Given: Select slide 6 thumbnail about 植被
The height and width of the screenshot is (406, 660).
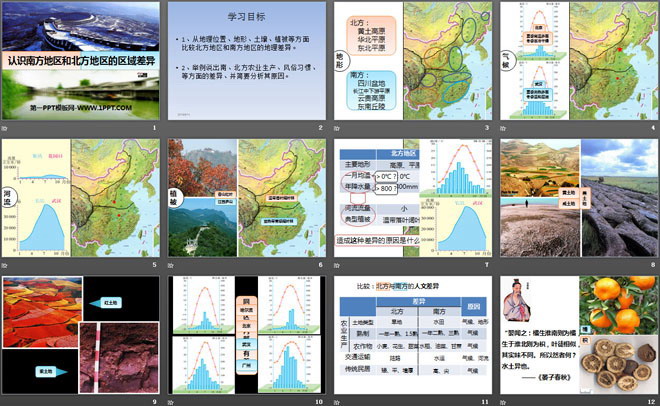Looking at the screenshot, I should tap(247, 198).
